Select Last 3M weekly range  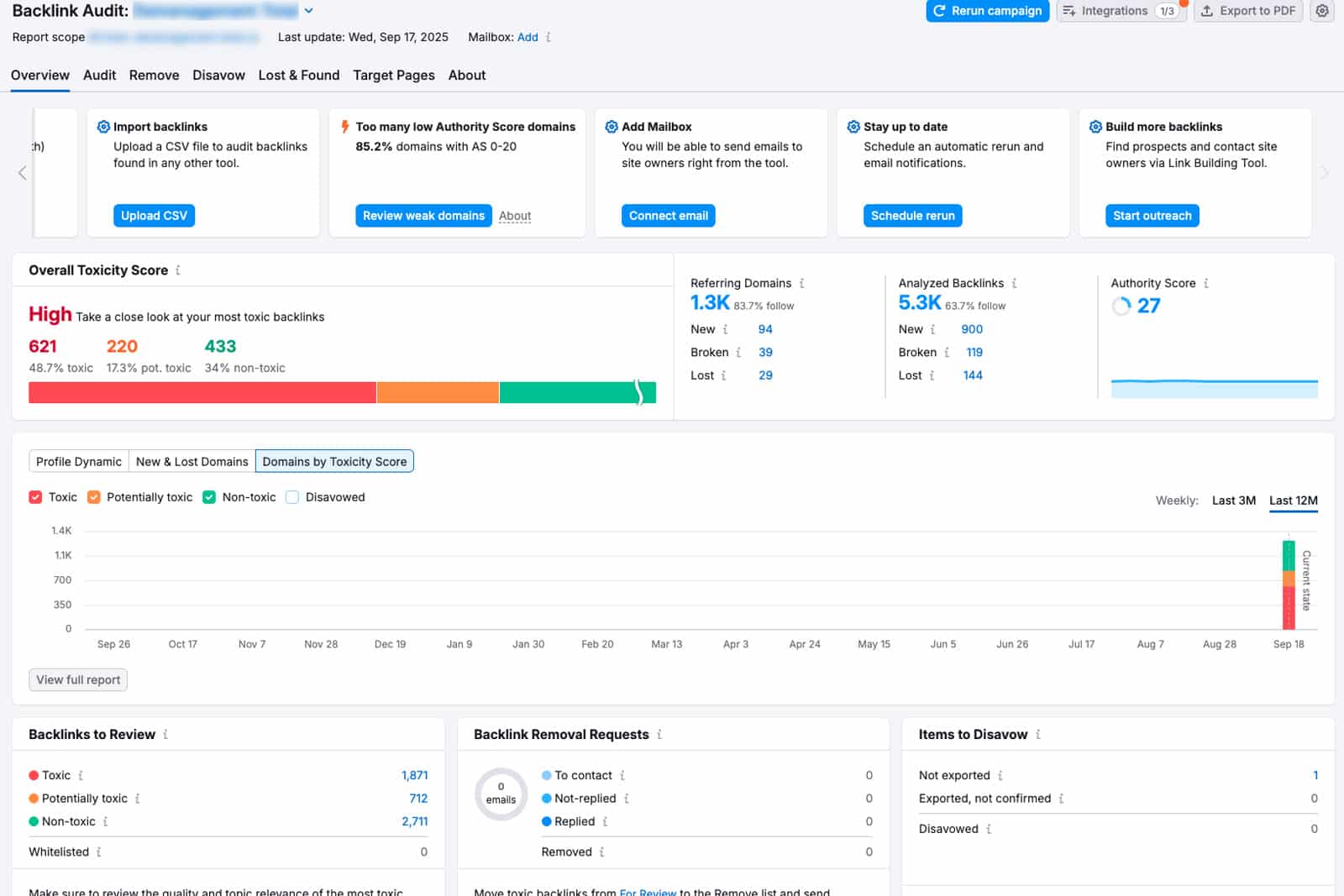coord(1233,500)
